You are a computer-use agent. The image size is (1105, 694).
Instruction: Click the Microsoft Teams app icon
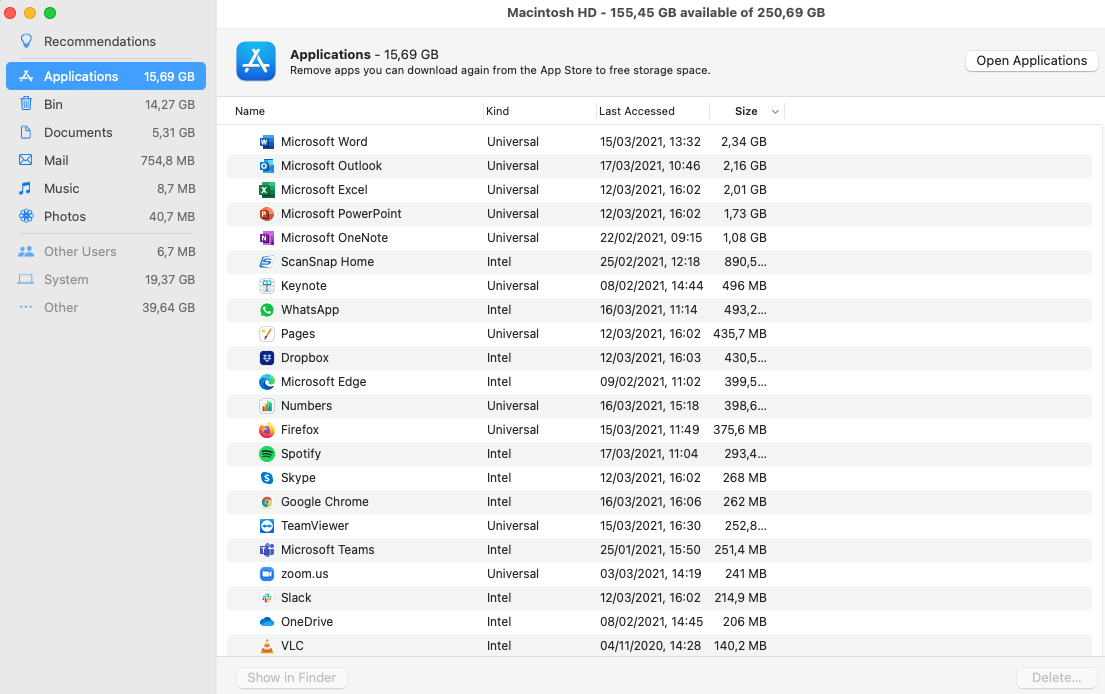pyautogui.click(x=266, y=550)
